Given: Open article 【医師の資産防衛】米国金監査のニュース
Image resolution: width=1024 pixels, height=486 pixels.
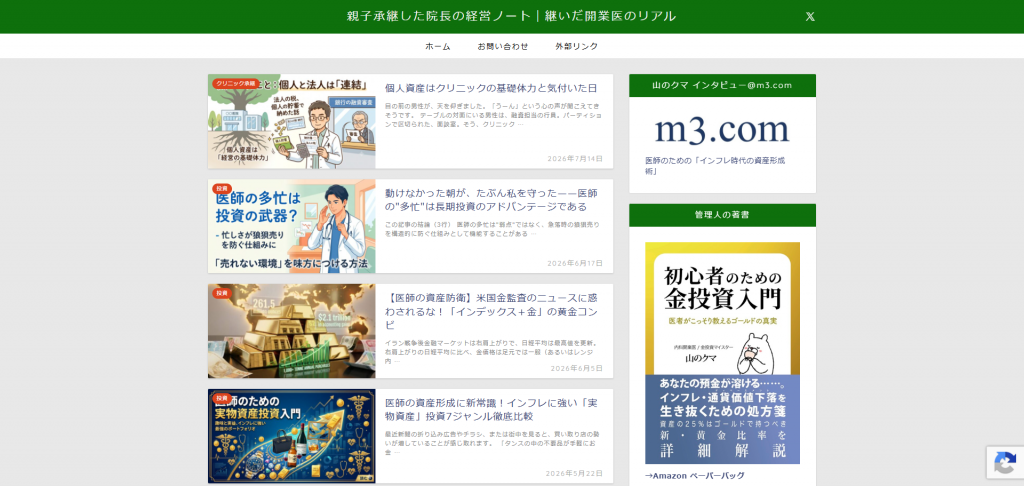Looking at the screenshot, I should [491, 311].
